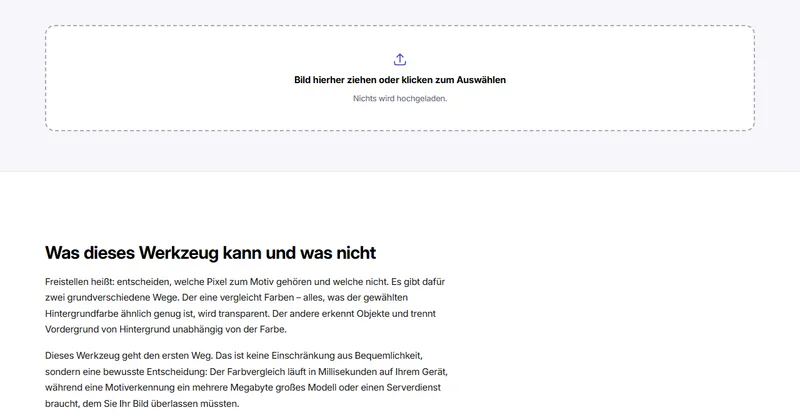Screen dimensions: 800x420
Task: Click the 'Nichts wird hochgeladen.' note
Action: (400, 98)
